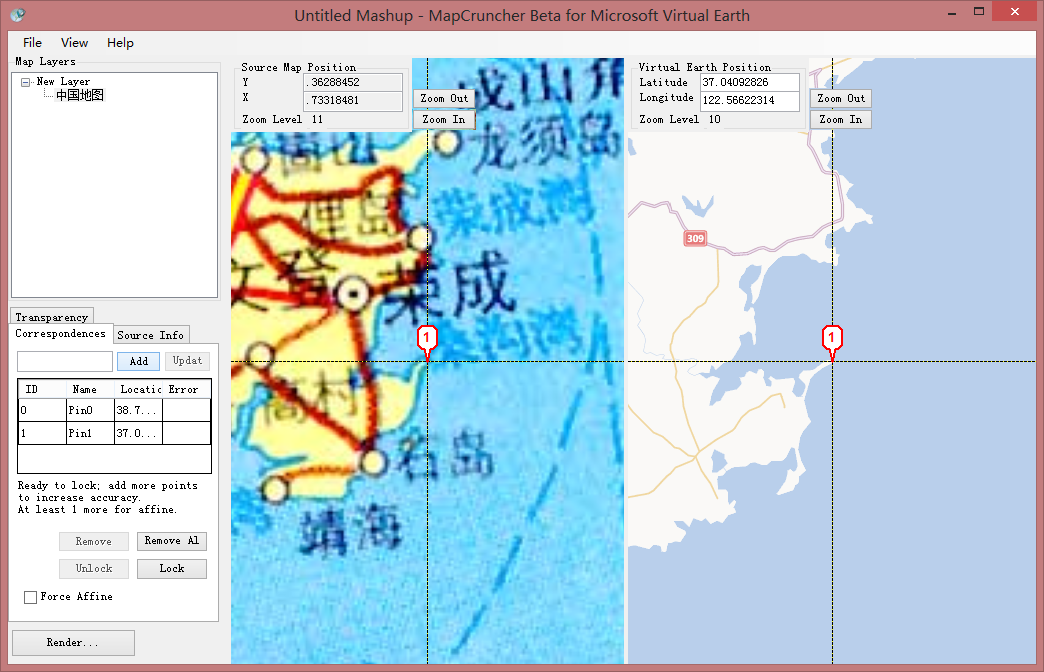The height and width of the screenshot is (672, 1044).
Task: Open the Help menu
Action: pos(121,43)
